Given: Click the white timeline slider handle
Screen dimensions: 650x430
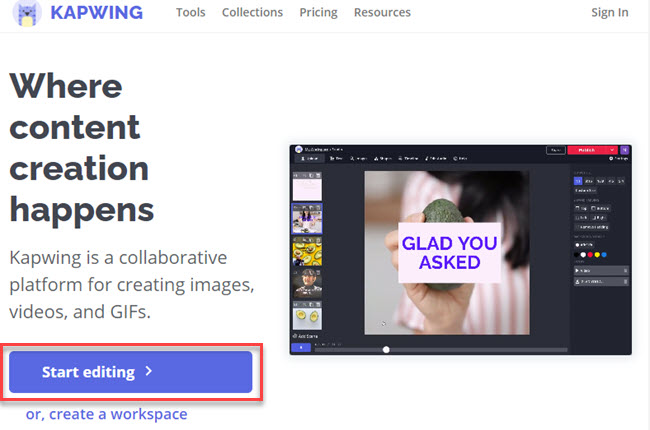Looking at the screenshot, I should pyautogui.click(x=386, y=349).
